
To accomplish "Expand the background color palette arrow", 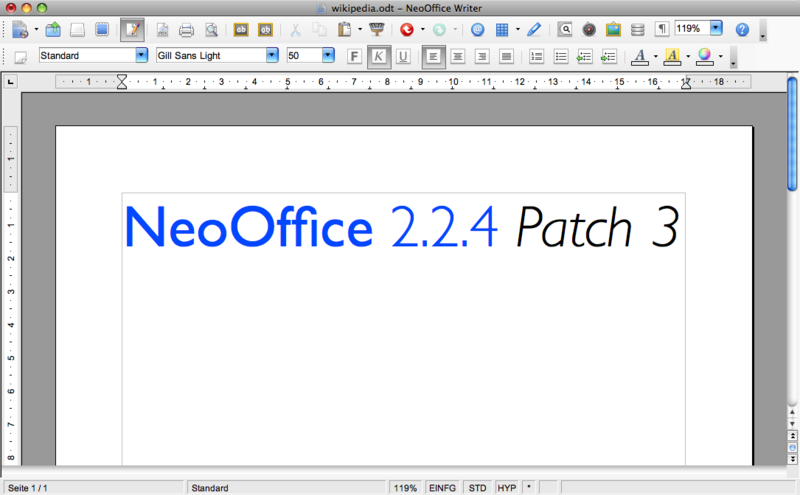I will point(720,56).
